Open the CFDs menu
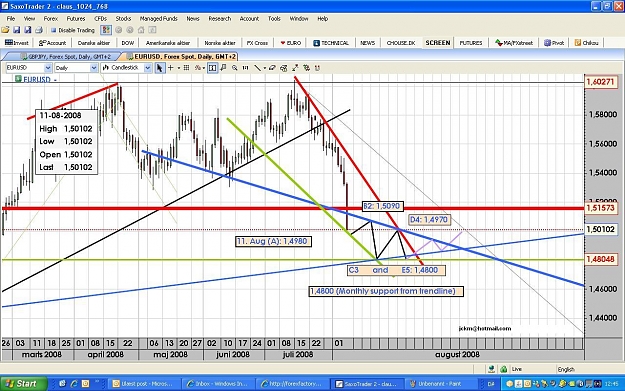The height and width of the screenshot is (391, 625). 100,18
